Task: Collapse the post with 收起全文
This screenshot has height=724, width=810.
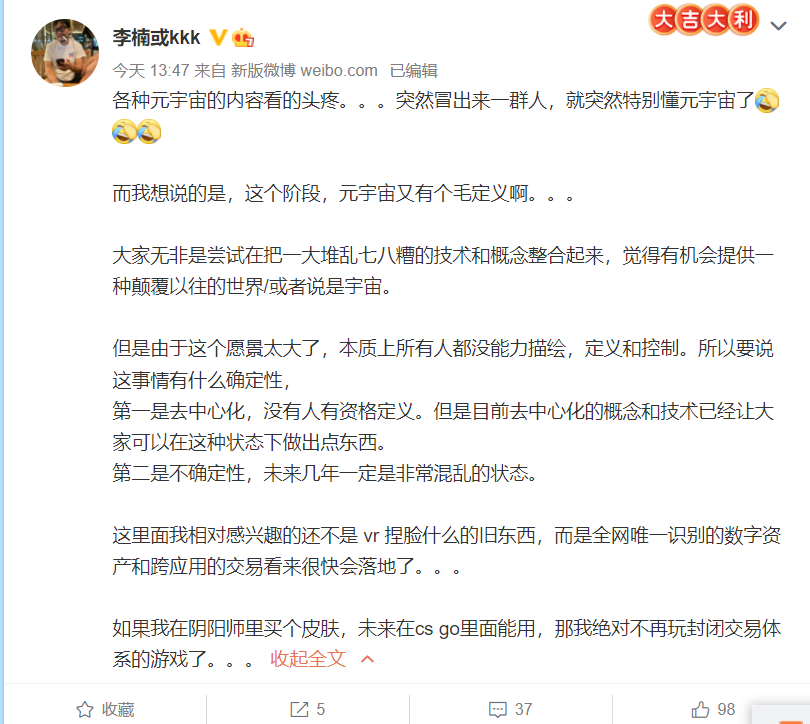Action: coord(308,659)
